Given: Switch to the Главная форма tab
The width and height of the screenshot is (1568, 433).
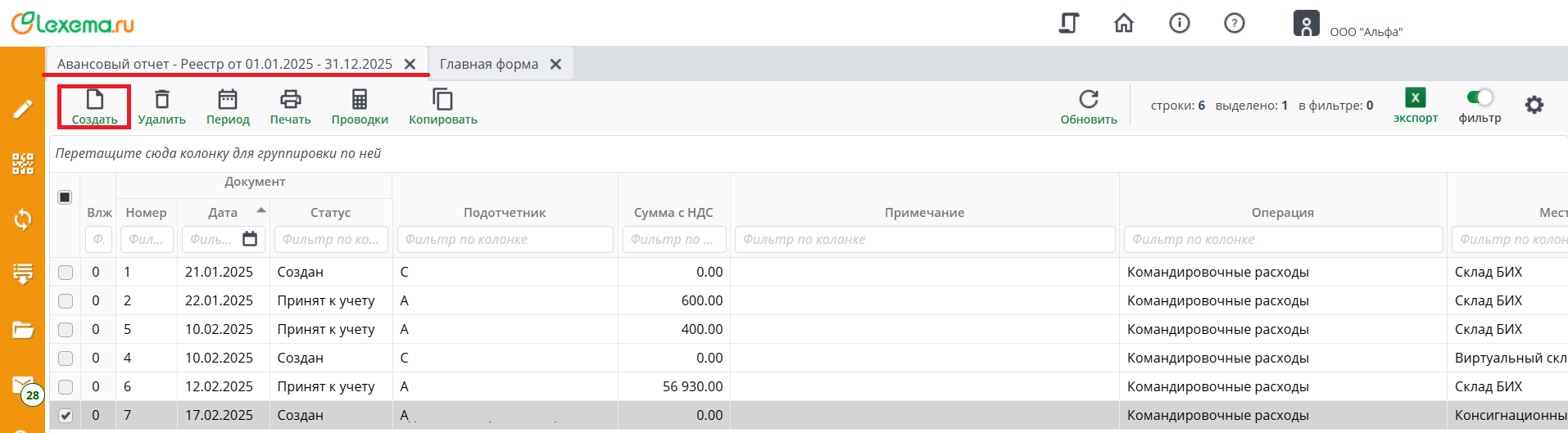Looking at the screenshot, I should point(489,64).
